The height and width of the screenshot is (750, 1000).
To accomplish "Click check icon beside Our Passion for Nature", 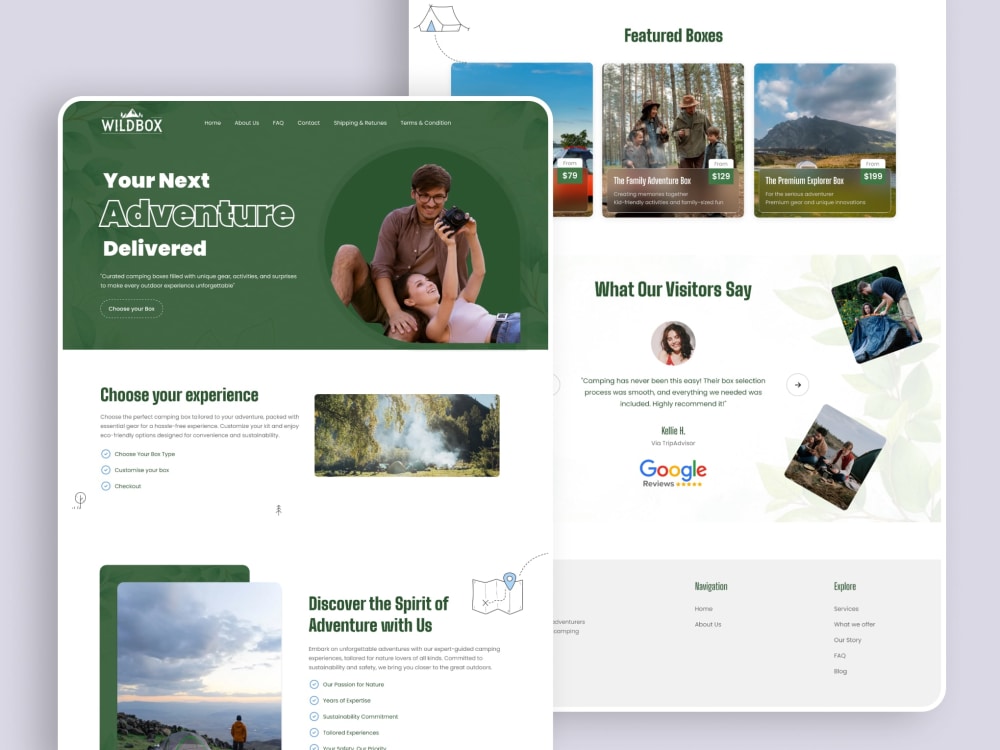I will pos(314,684).
